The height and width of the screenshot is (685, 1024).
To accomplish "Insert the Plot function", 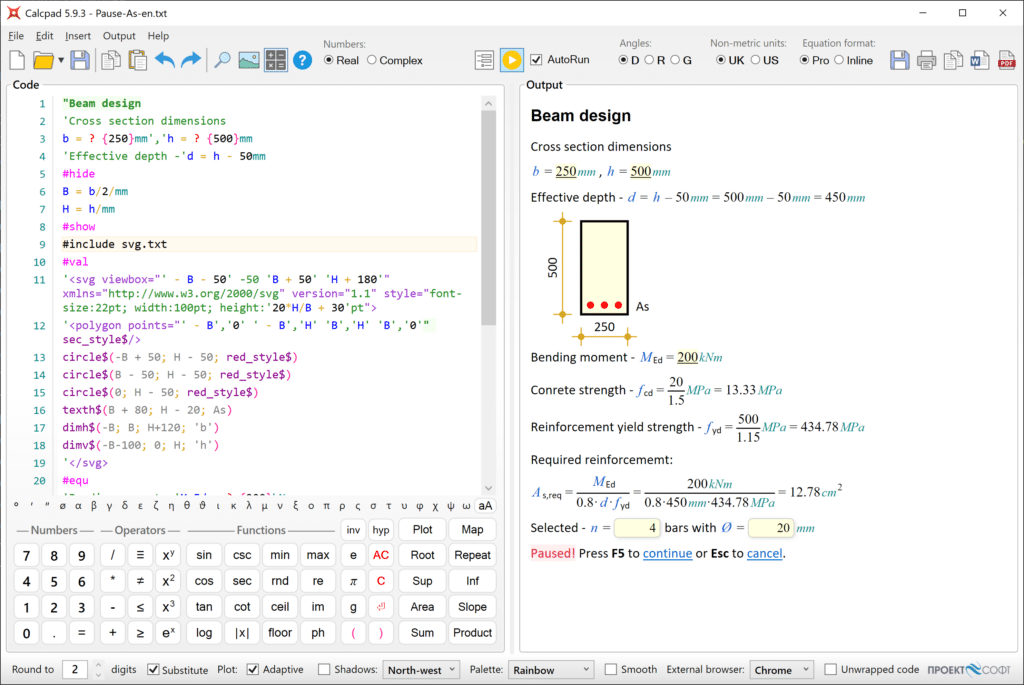I will [x=422, y=530].
